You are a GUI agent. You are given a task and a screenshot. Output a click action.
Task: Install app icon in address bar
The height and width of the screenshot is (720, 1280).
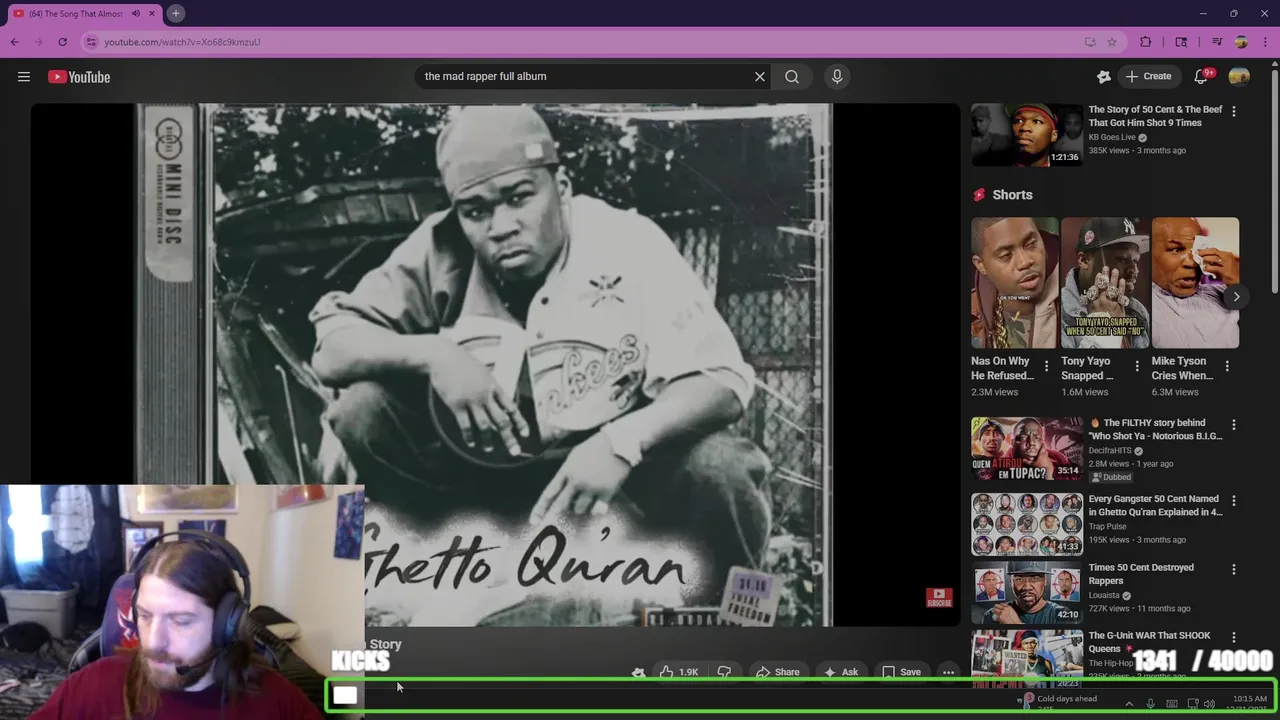pos(1090,42)
